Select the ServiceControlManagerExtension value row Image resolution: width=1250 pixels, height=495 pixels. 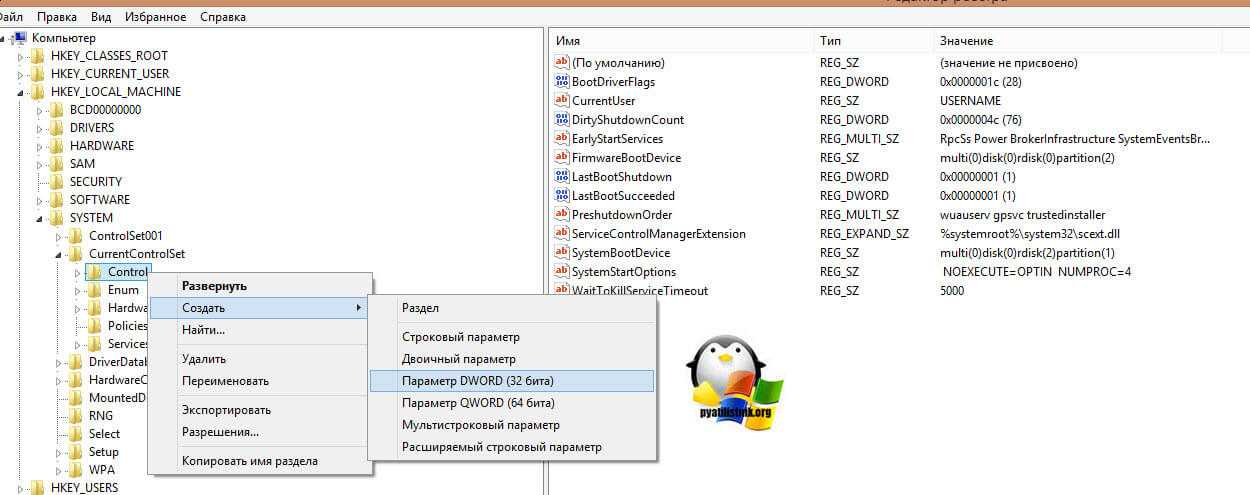[x=658, y=234]
